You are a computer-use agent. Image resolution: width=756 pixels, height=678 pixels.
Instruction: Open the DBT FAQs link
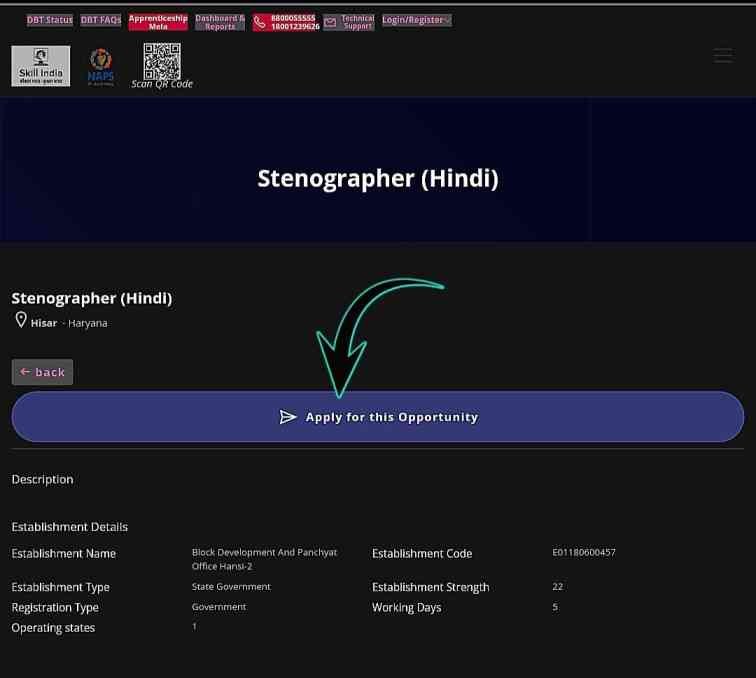click(x=100, y=20)
